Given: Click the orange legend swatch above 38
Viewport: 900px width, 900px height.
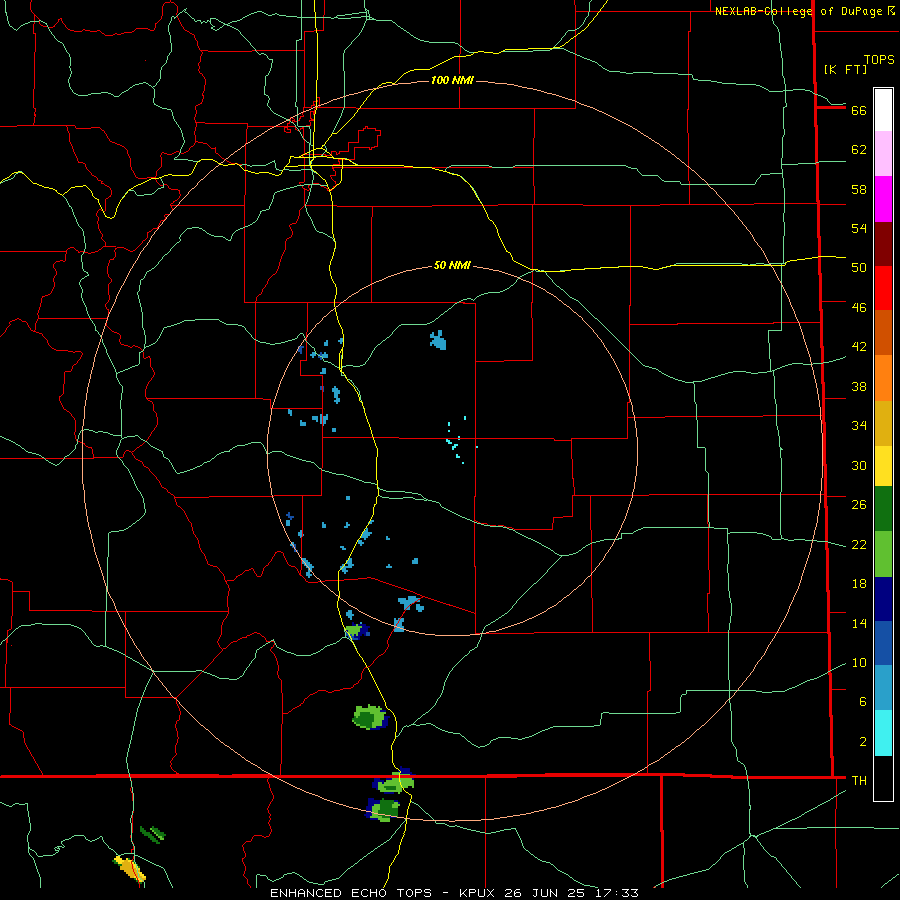Looking at the screenshot, I should 883,378.
